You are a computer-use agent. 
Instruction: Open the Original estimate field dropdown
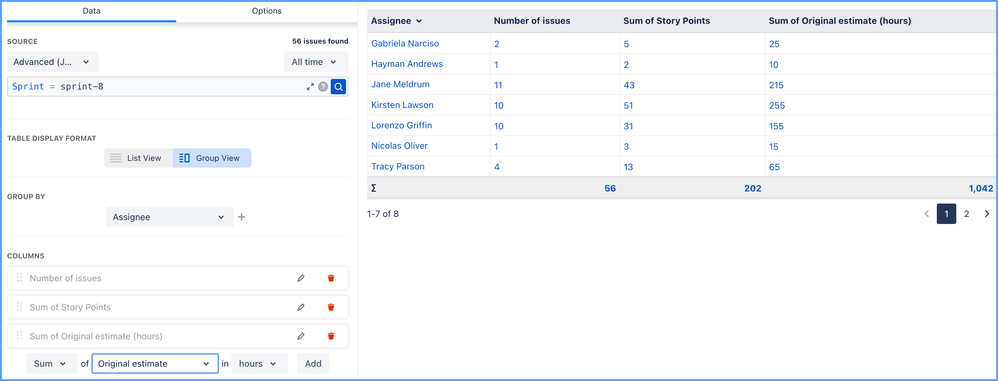click(x=155, y=364)
